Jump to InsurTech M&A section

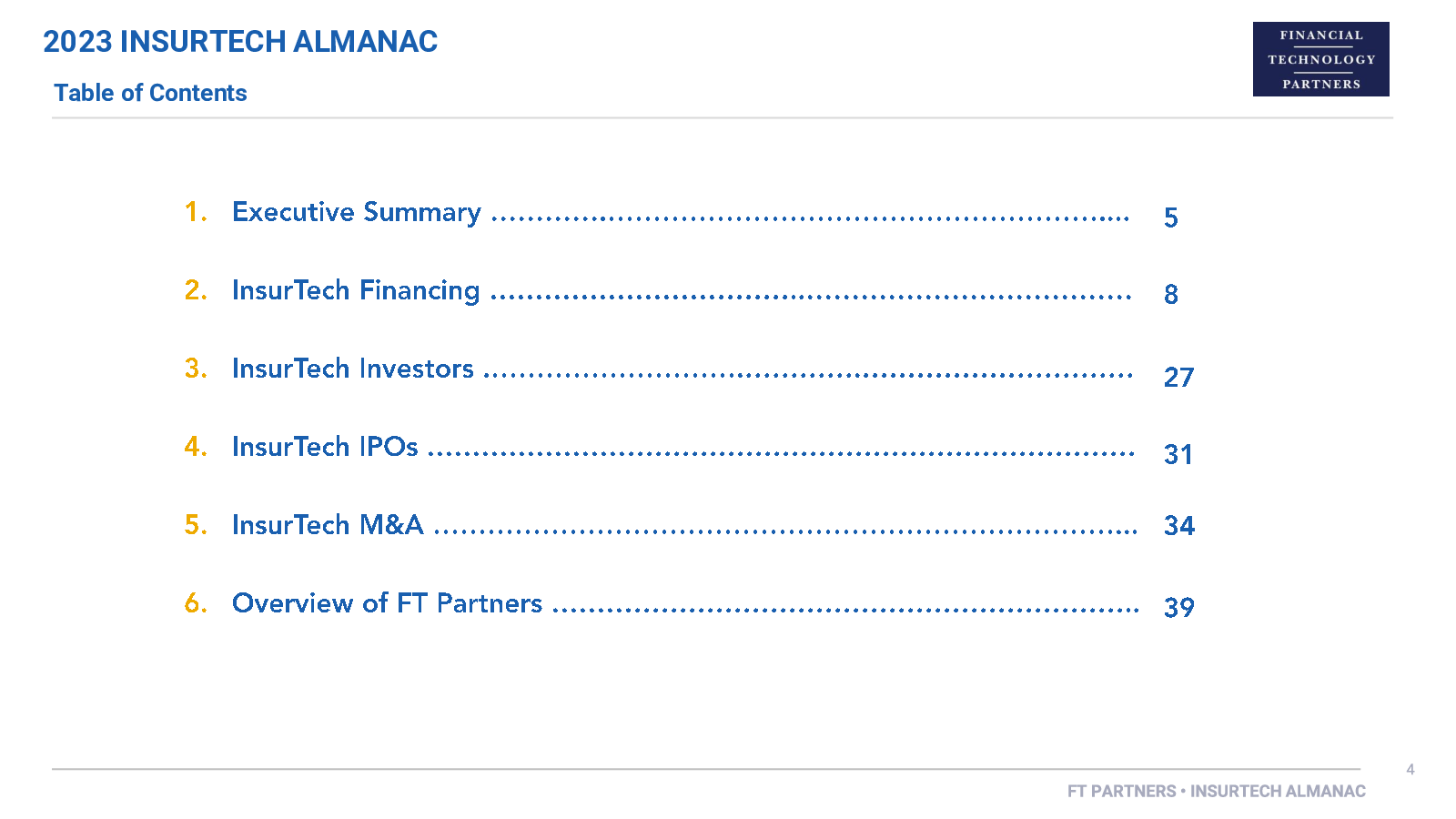pyautogui.click(x=328, y=525)
